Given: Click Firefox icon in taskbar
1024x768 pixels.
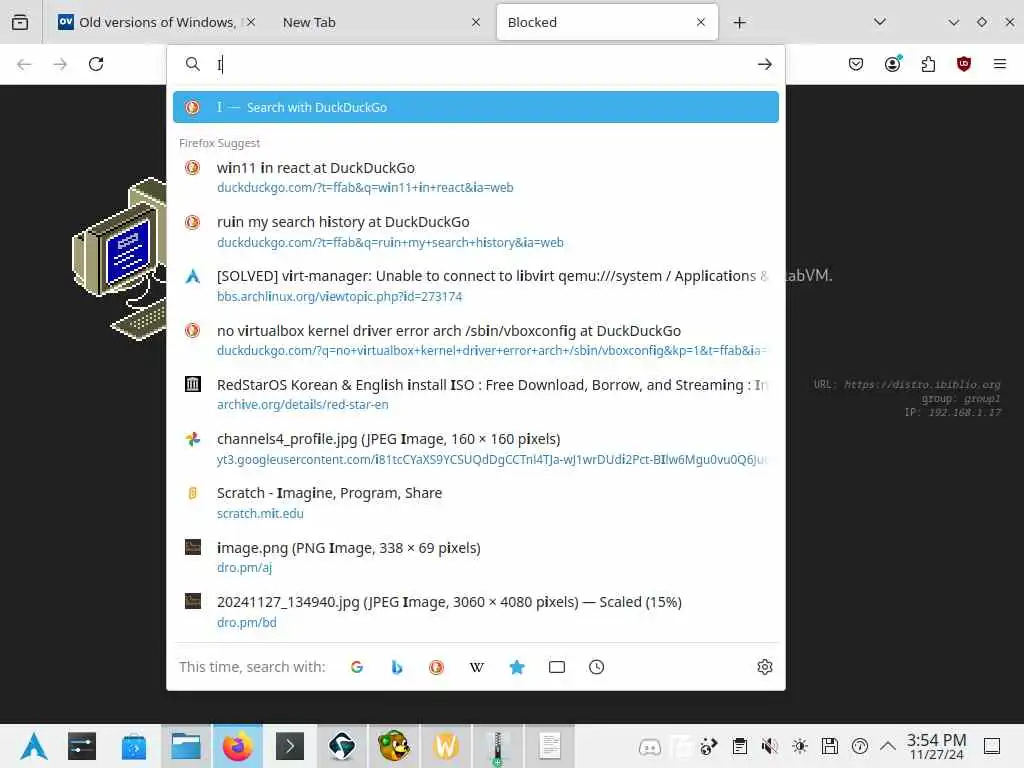Looking at the screenshot, I should [x=238, y=746].
